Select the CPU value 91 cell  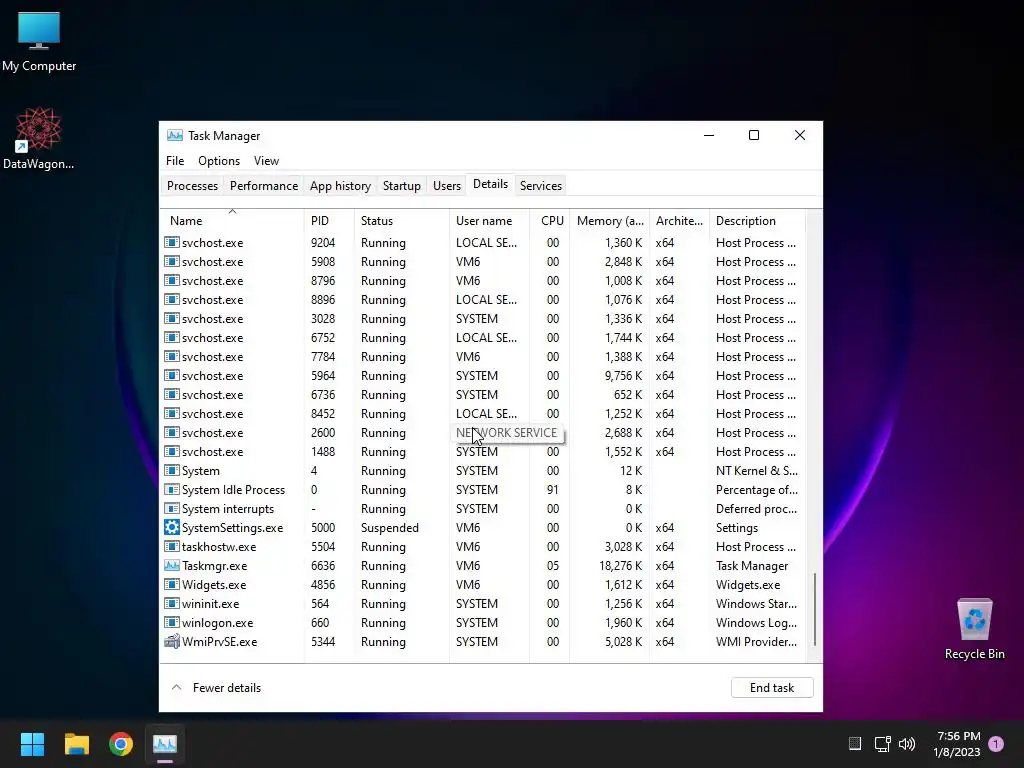[552, 490]
